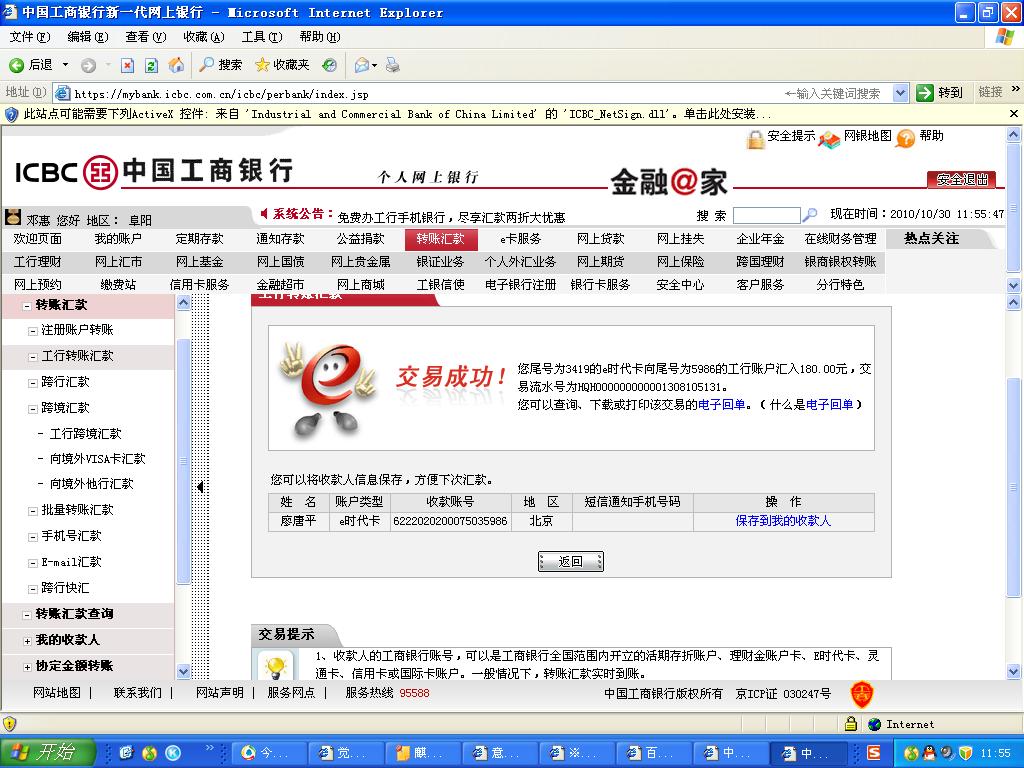Image resolution: width=1024 pixels, height=768 pixels.
Task: Click the 保存到我的收款人 link
Action: pyautogui.click(x=782, y=521)
